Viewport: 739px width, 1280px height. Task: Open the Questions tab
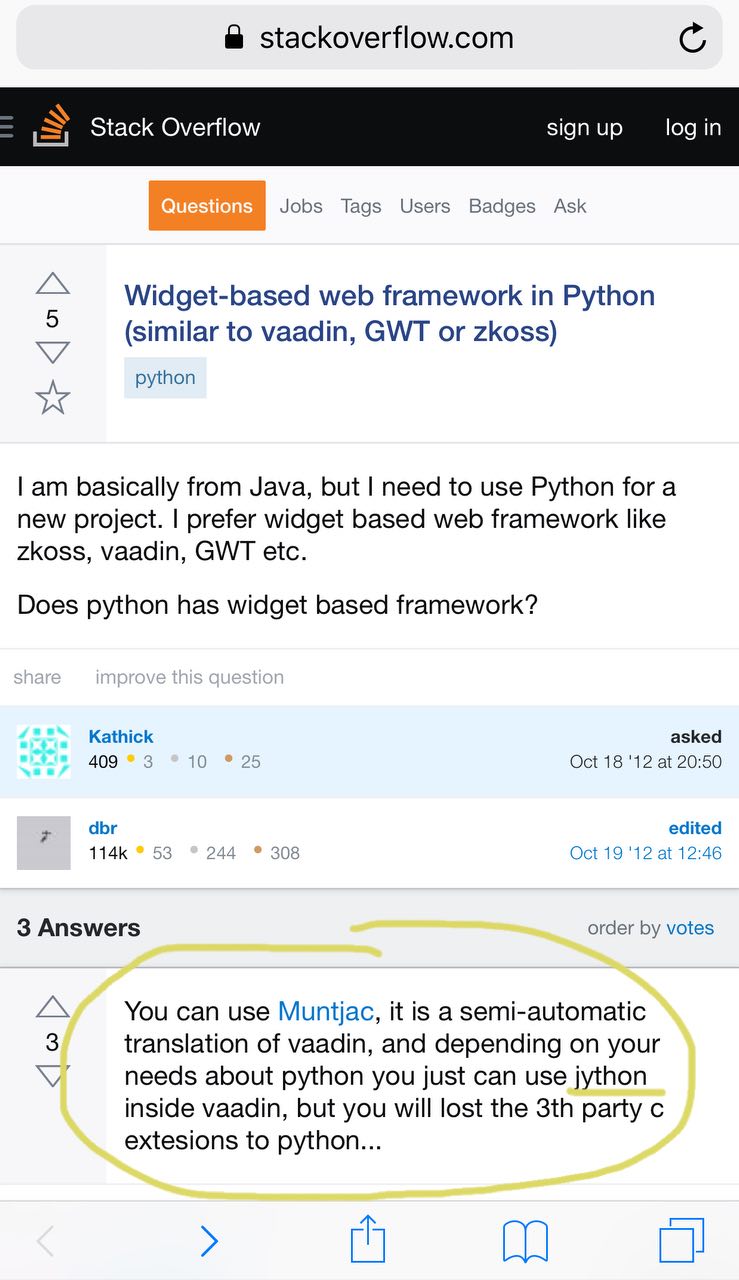click(x=207, y=206)
